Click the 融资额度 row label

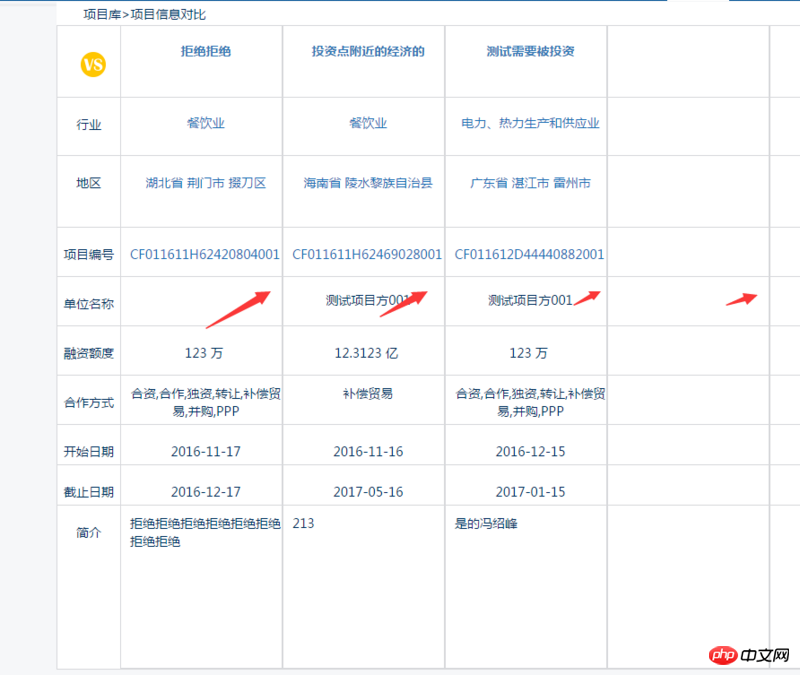tap(89, 353)
